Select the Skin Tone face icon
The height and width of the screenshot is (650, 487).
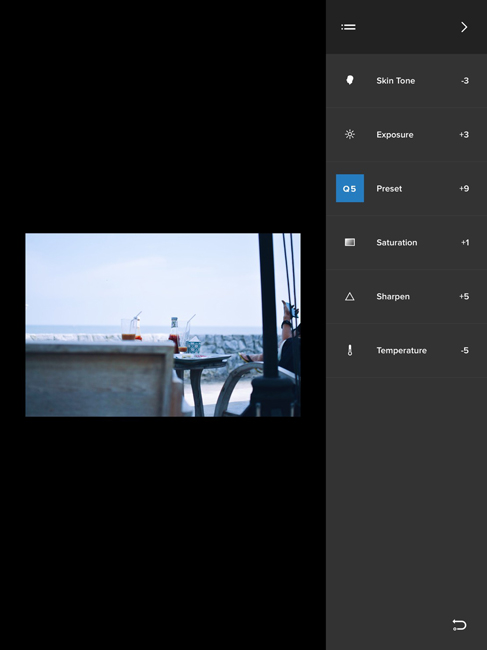point(350,80)
